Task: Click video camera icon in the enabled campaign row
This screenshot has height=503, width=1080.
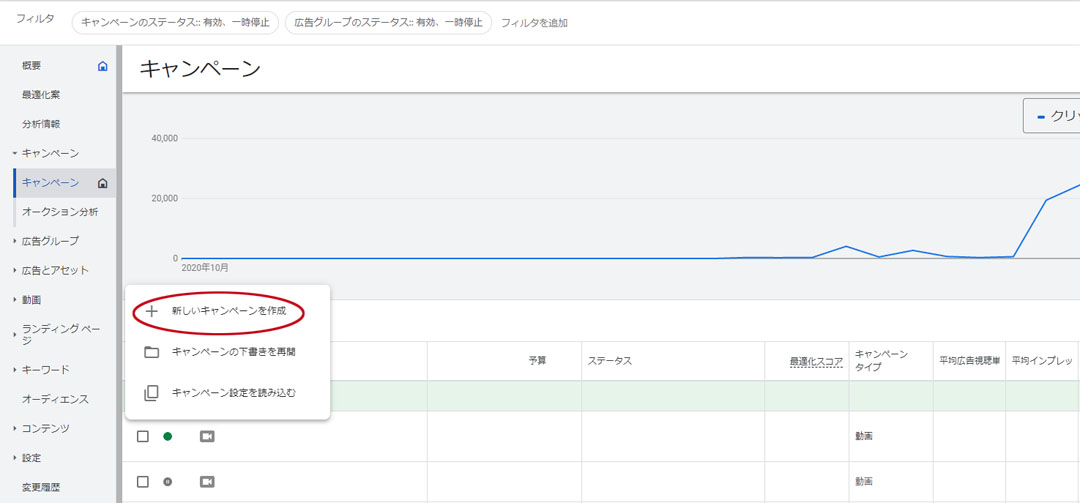Action: pos(207,436)
